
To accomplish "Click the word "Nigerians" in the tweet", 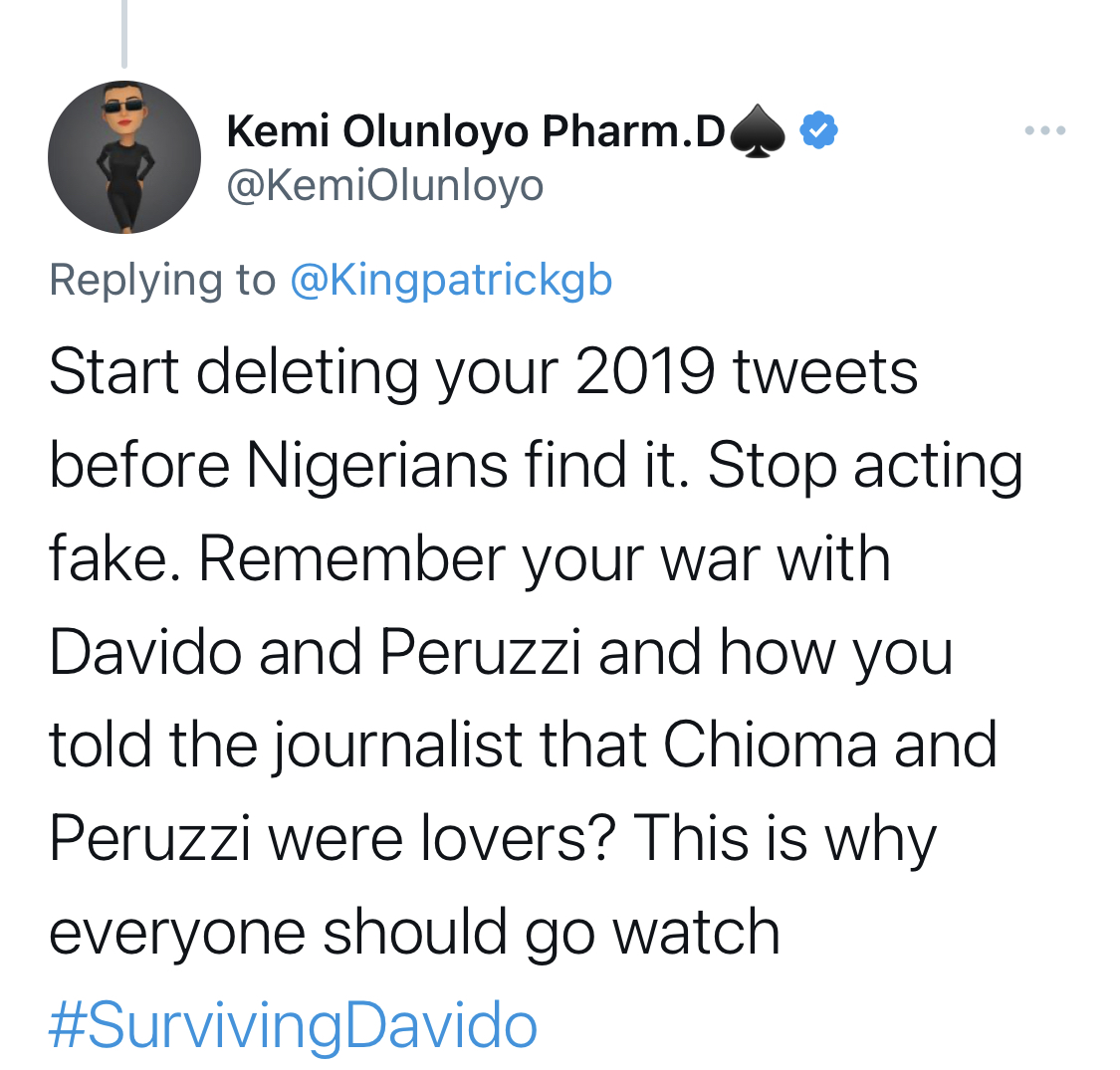I will [x=377, y=467].
